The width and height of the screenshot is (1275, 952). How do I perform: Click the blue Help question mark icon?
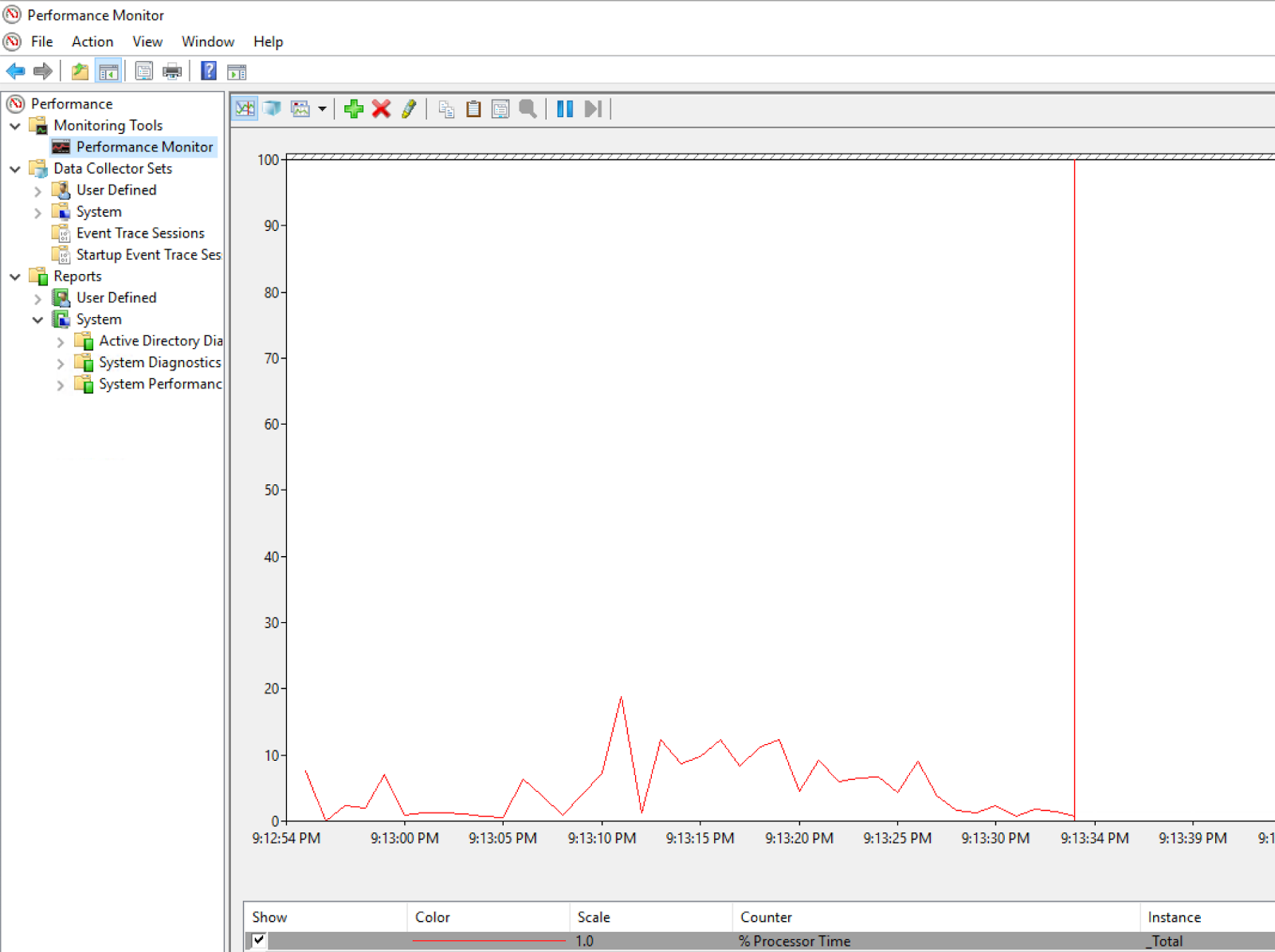coord(209,72)
